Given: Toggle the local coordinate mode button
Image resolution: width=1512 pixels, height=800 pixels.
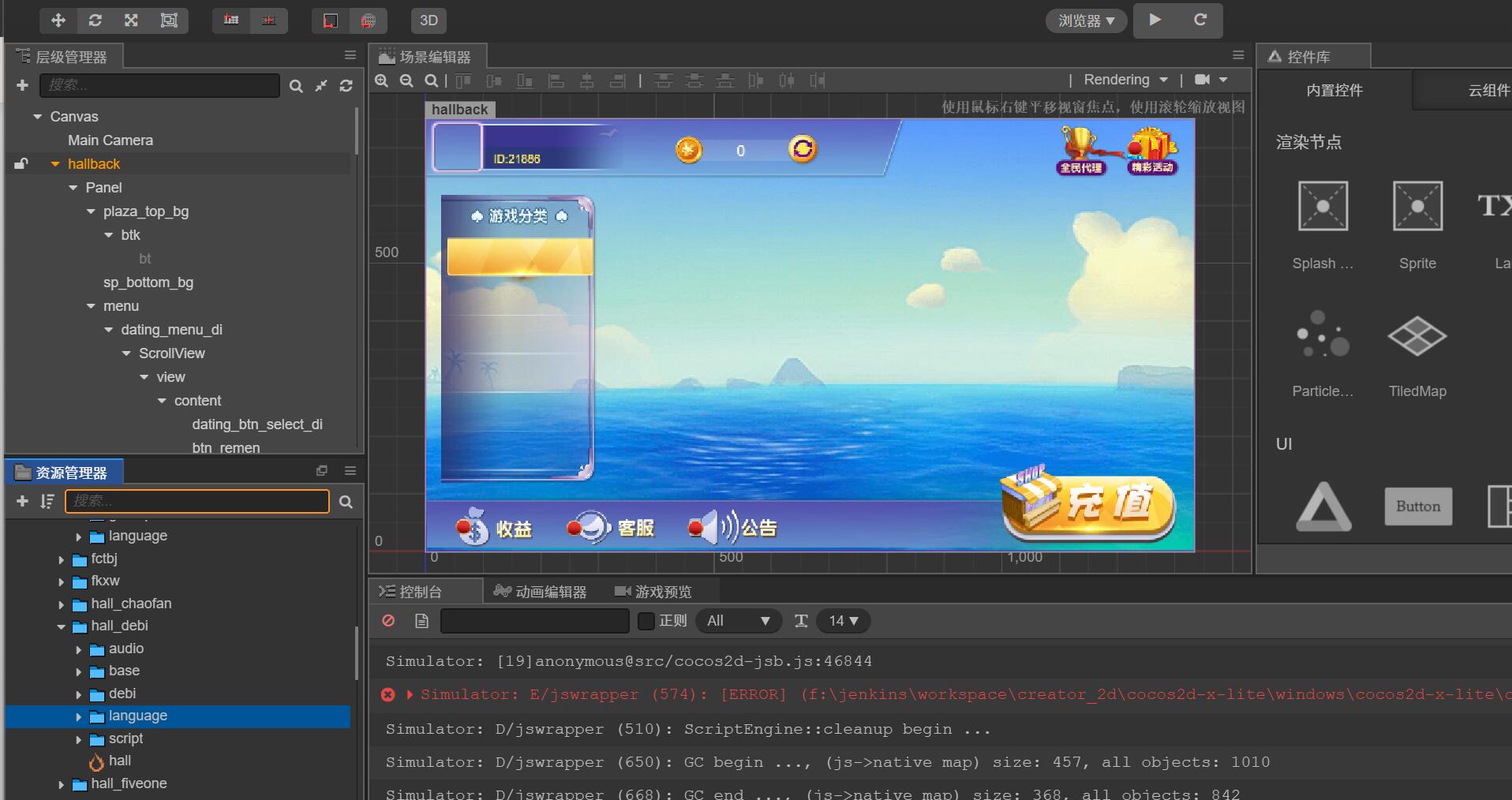Looking at the screenshot, I should [330, 21].
